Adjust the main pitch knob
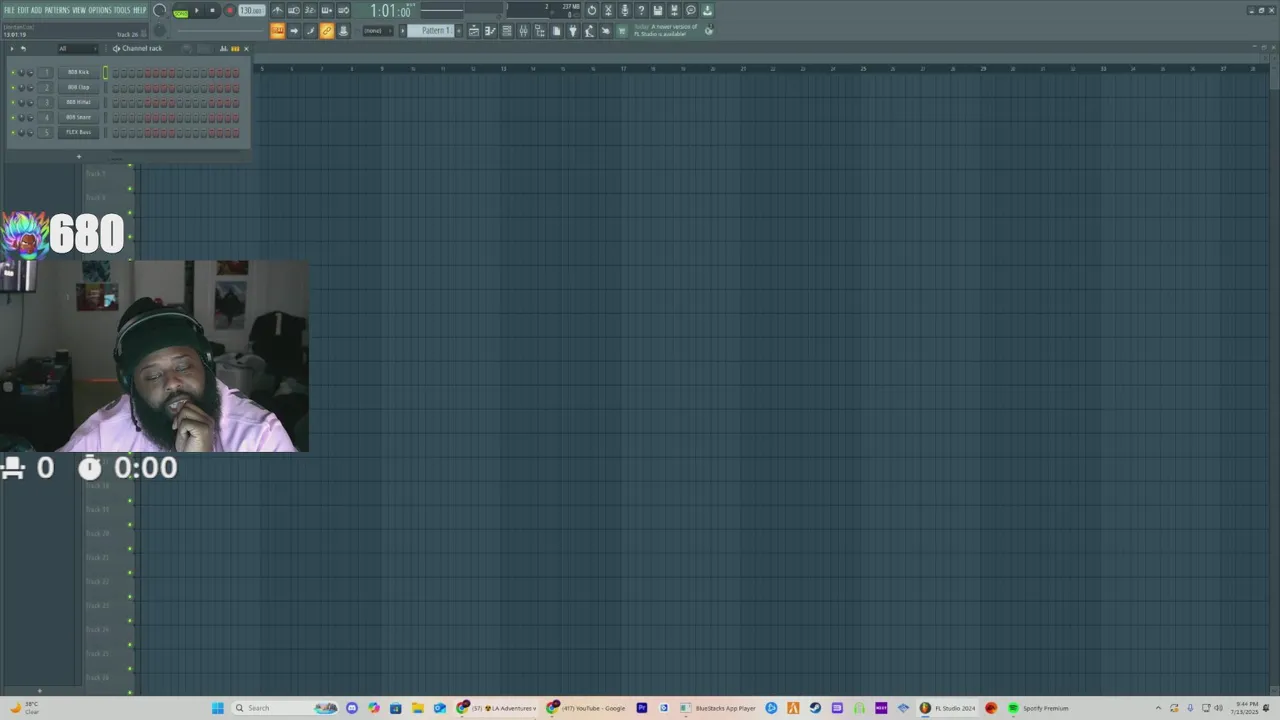The width and height of the screenshot is (1280, 720). (x=160, y=31)
